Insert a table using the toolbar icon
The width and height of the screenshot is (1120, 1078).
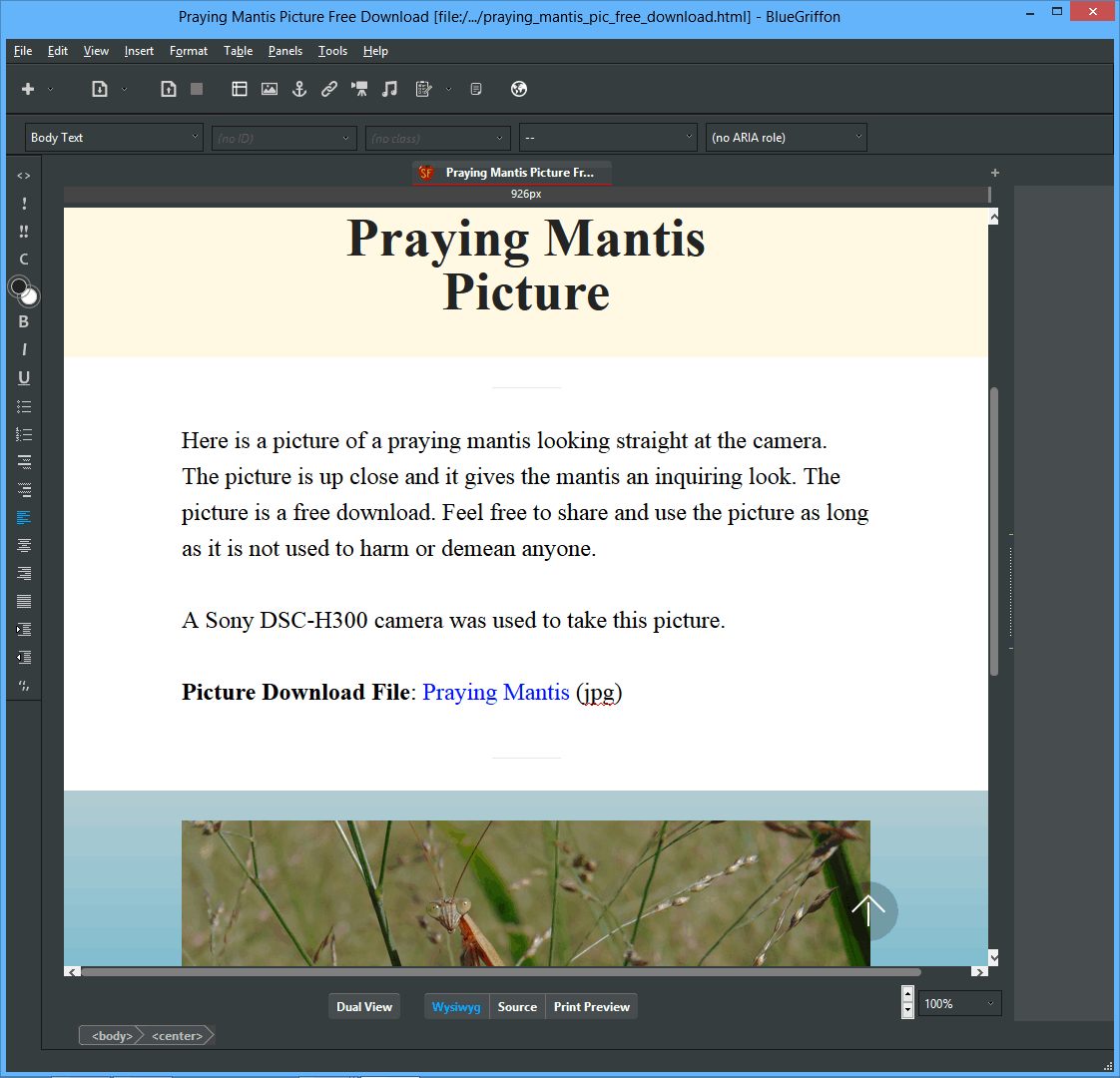(240, 89)
